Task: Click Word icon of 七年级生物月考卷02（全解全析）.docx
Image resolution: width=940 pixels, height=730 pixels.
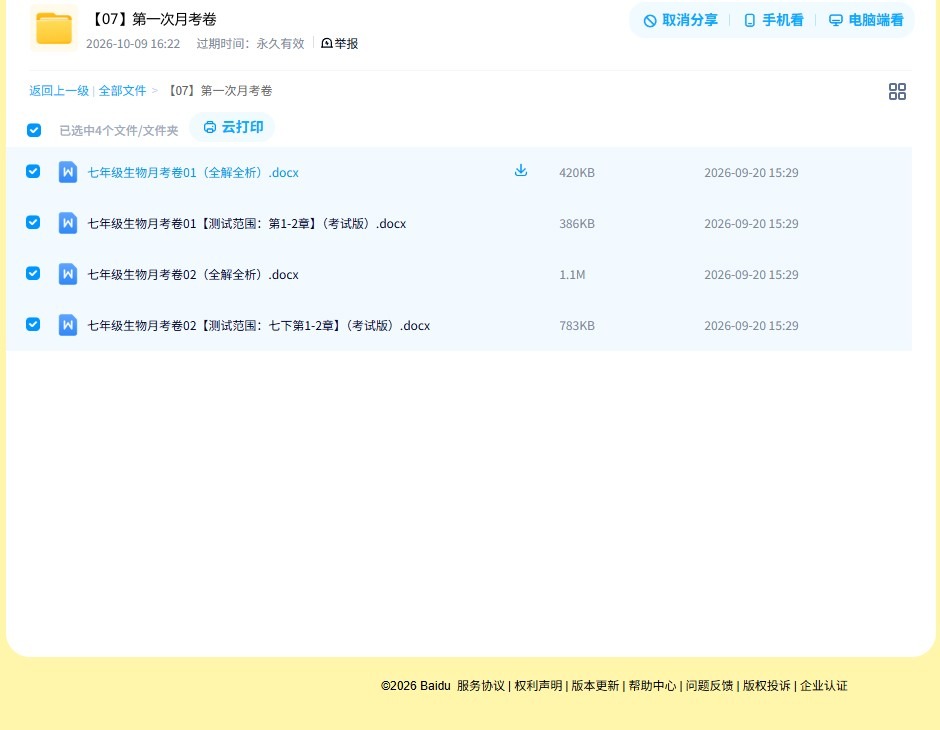Action: pyautogui.click(x=68, y=274)
